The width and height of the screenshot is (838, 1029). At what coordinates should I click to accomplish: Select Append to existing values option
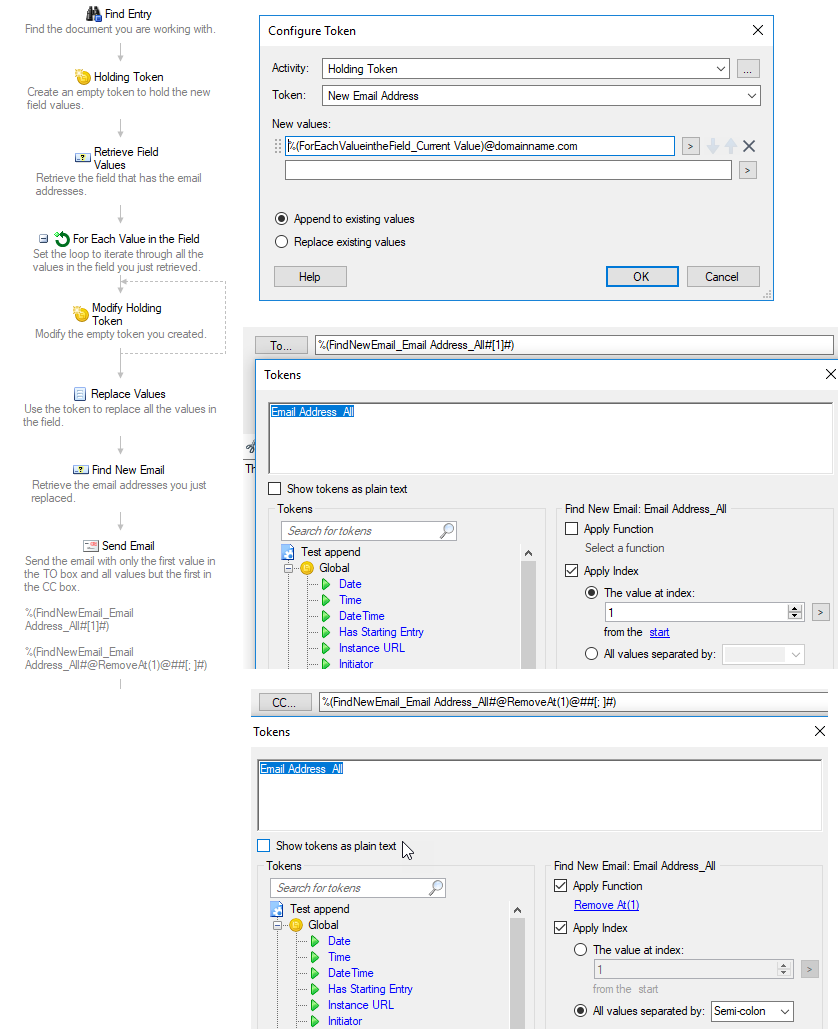pos(282,219)
